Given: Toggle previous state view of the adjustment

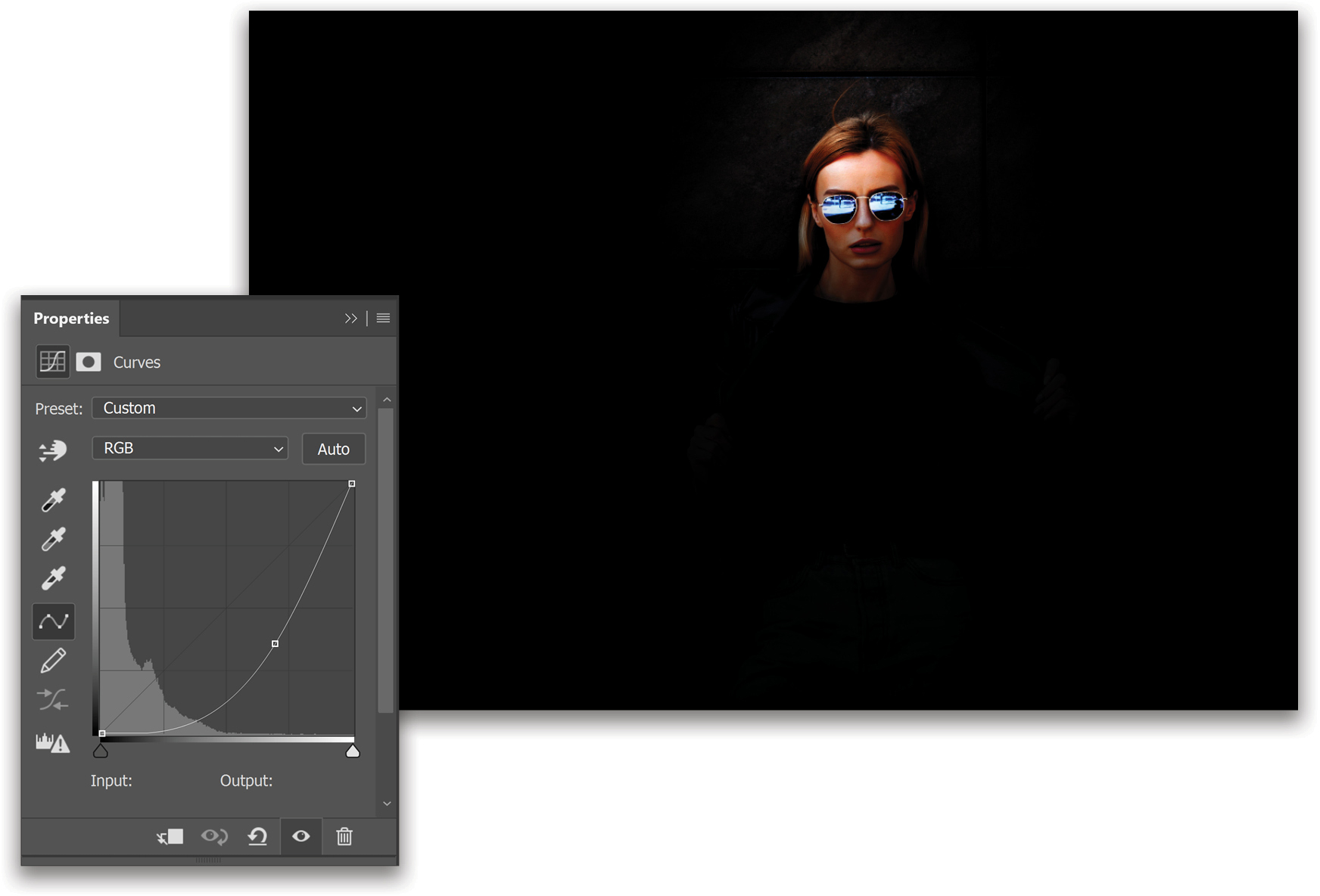Looking at the screenshot, I should [215, 836].
